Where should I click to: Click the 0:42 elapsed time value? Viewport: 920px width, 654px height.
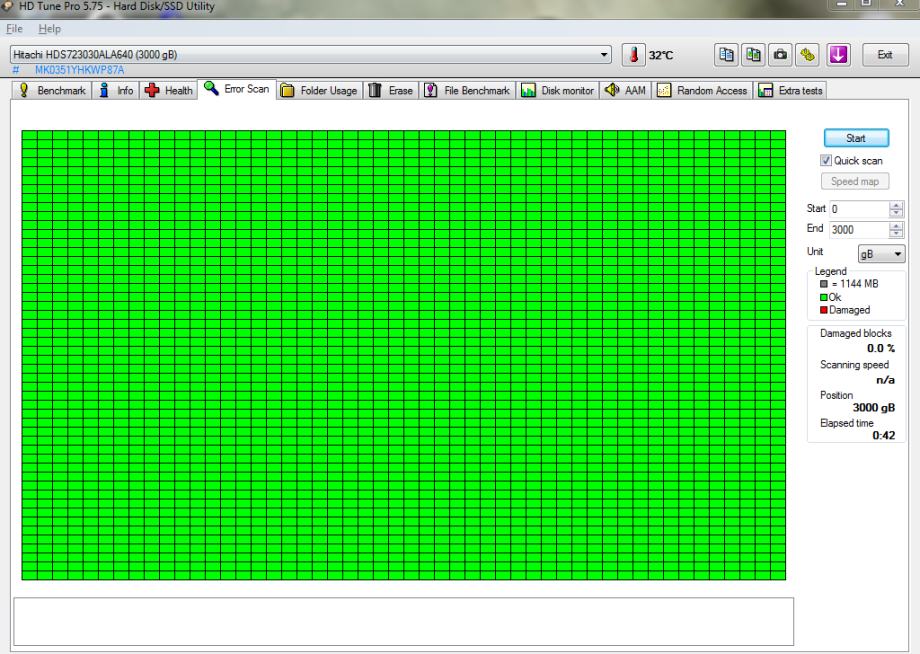tap(884, 435)
